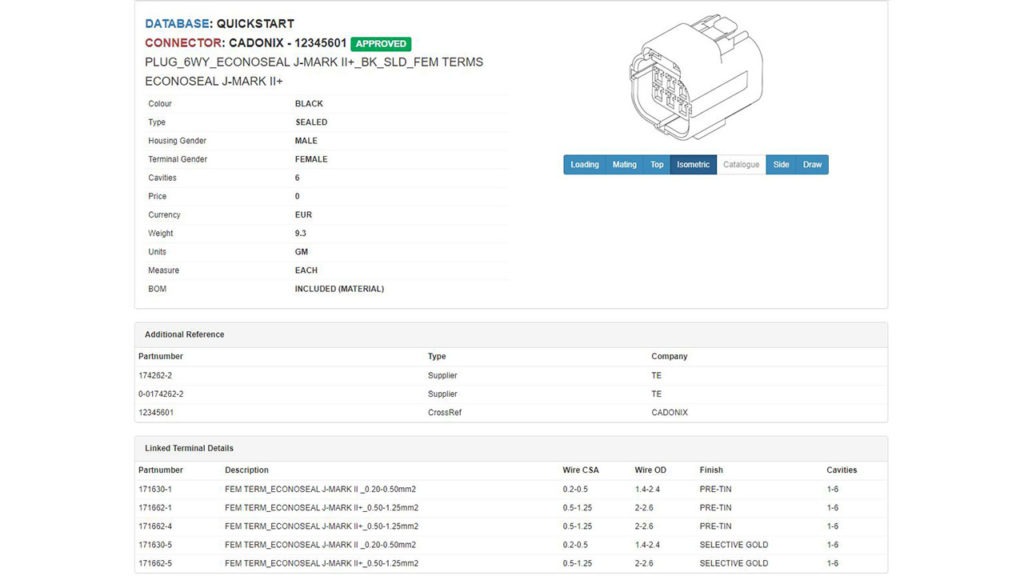1024x576 pixels.
Task: Open supplier part 174262-2
Action: click(158, 375)
